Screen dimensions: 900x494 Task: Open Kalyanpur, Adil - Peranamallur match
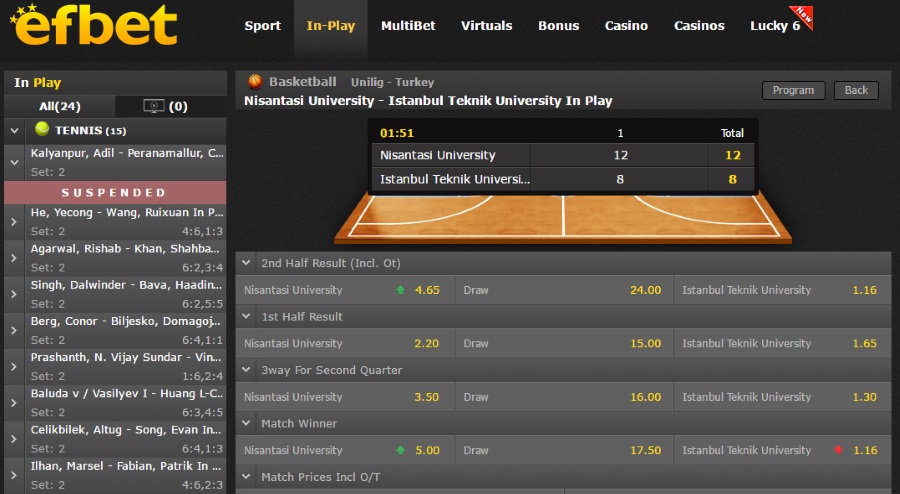(x=127, y=153)
